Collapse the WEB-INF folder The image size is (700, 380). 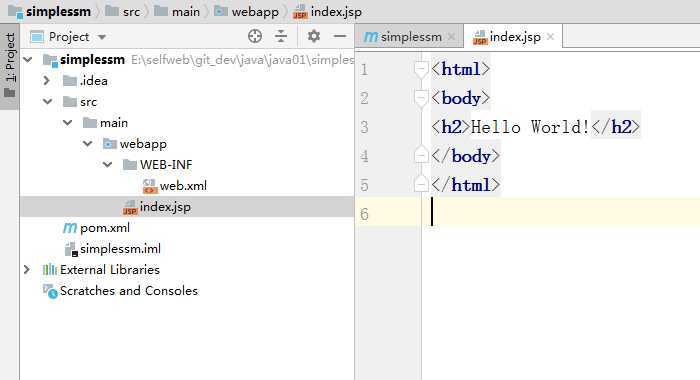click(x=108, y=165)
